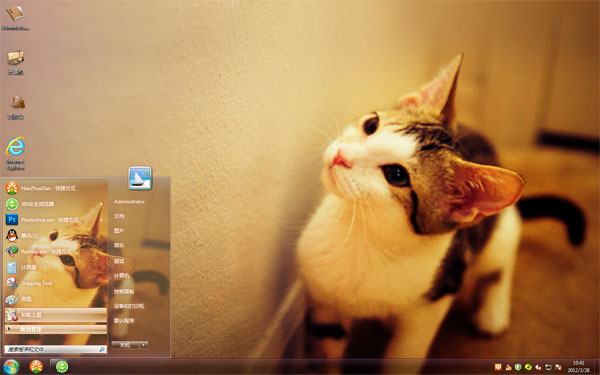Show Photoshop jump list arrow

(x=101, y=220)
